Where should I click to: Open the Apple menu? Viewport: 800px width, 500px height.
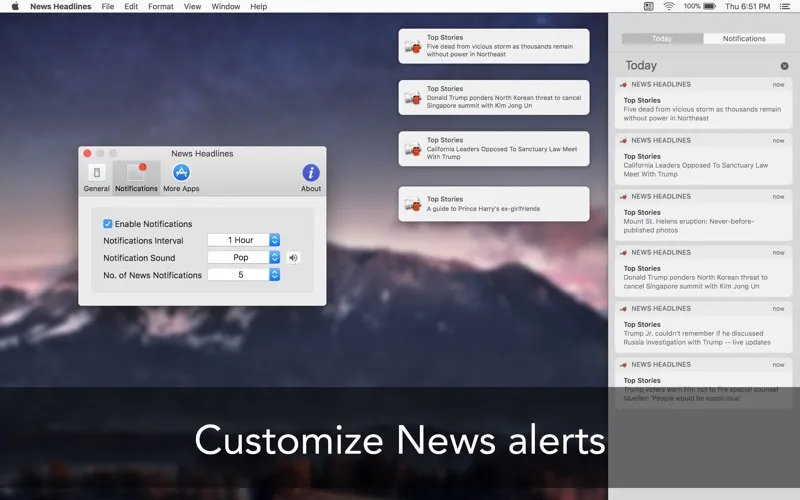click(x=14, y=6)
